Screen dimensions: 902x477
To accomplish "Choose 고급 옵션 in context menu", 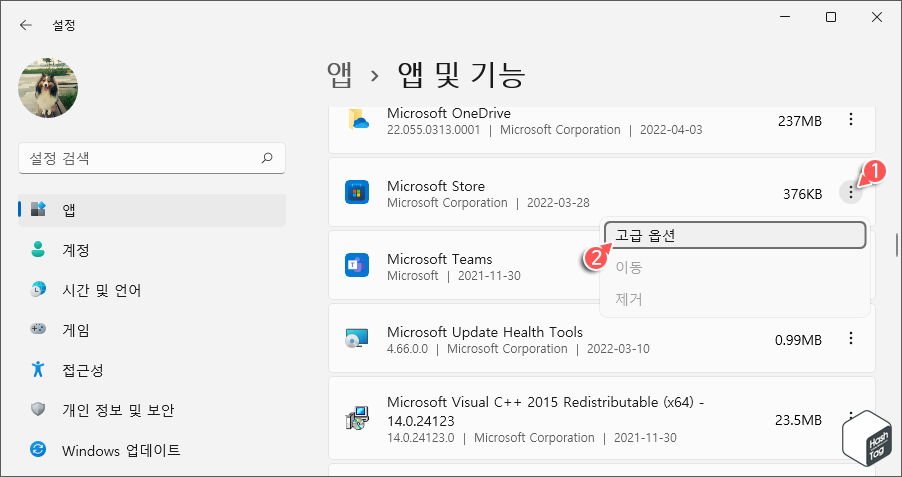I will click(735, 235).
